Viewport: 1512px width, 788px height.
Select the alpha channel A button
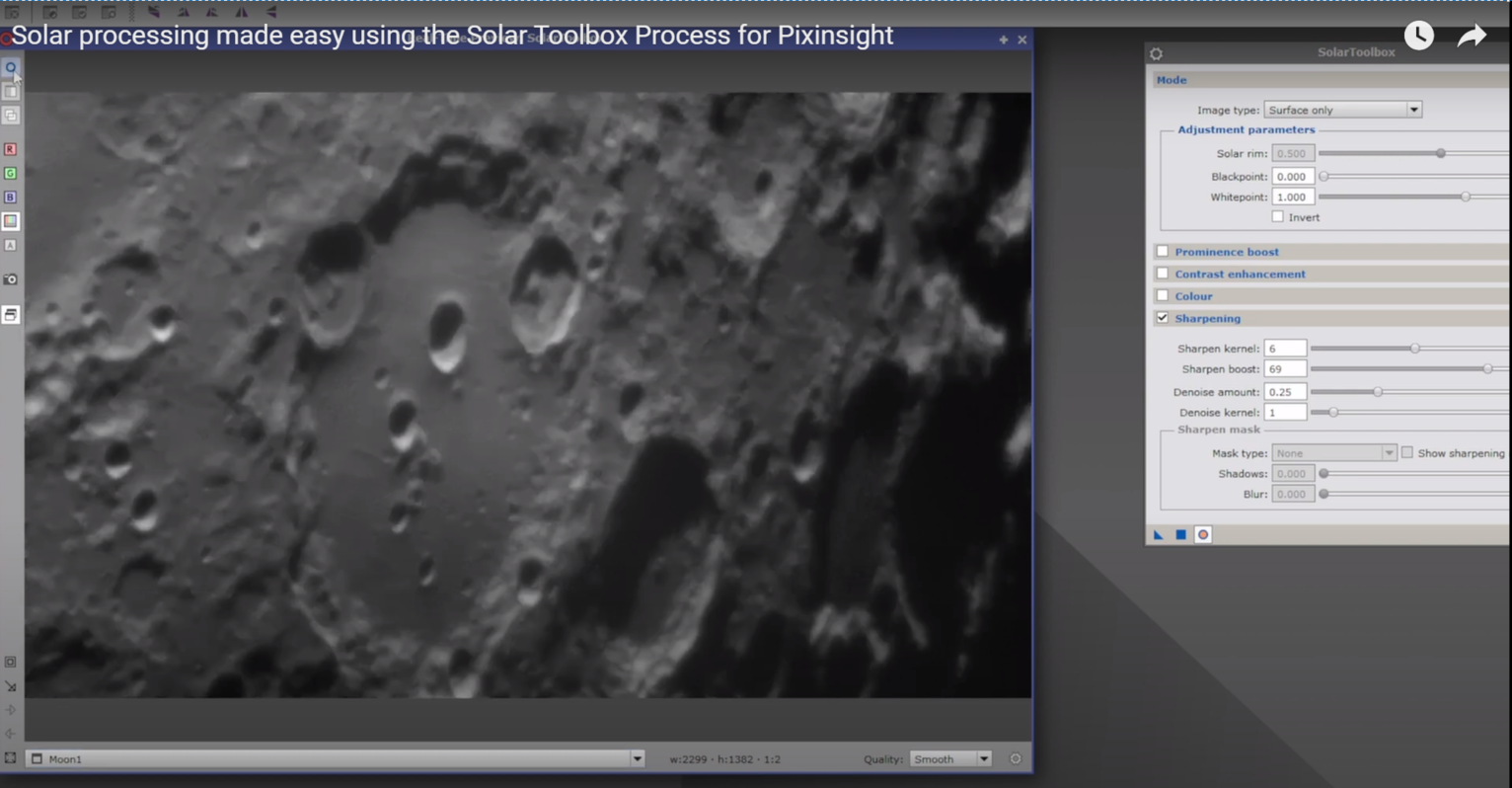point(11,245)
